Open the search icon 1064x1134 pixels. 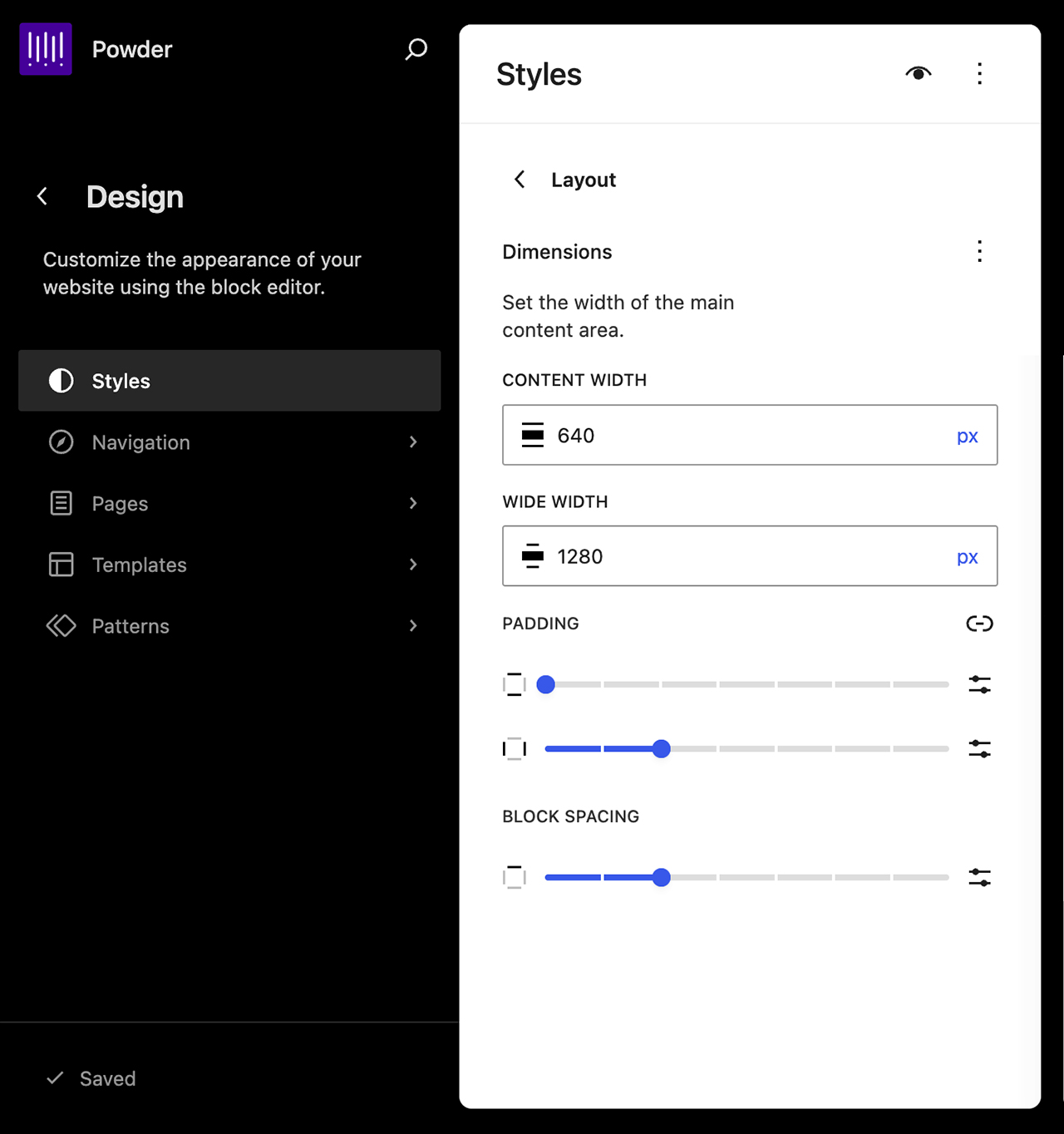(415, 49)
